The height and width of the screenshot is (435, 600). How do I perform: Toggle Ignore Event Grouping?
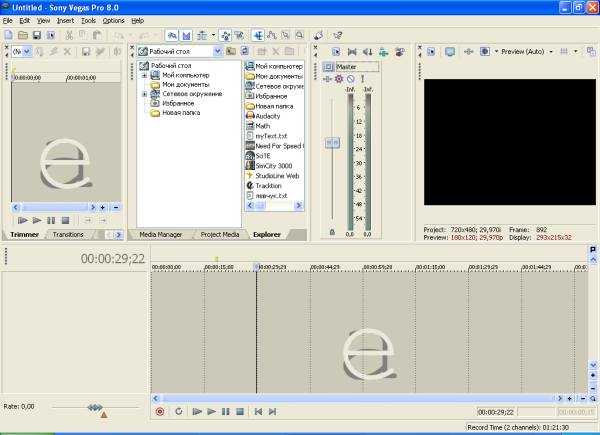click(x=240, y=36)
